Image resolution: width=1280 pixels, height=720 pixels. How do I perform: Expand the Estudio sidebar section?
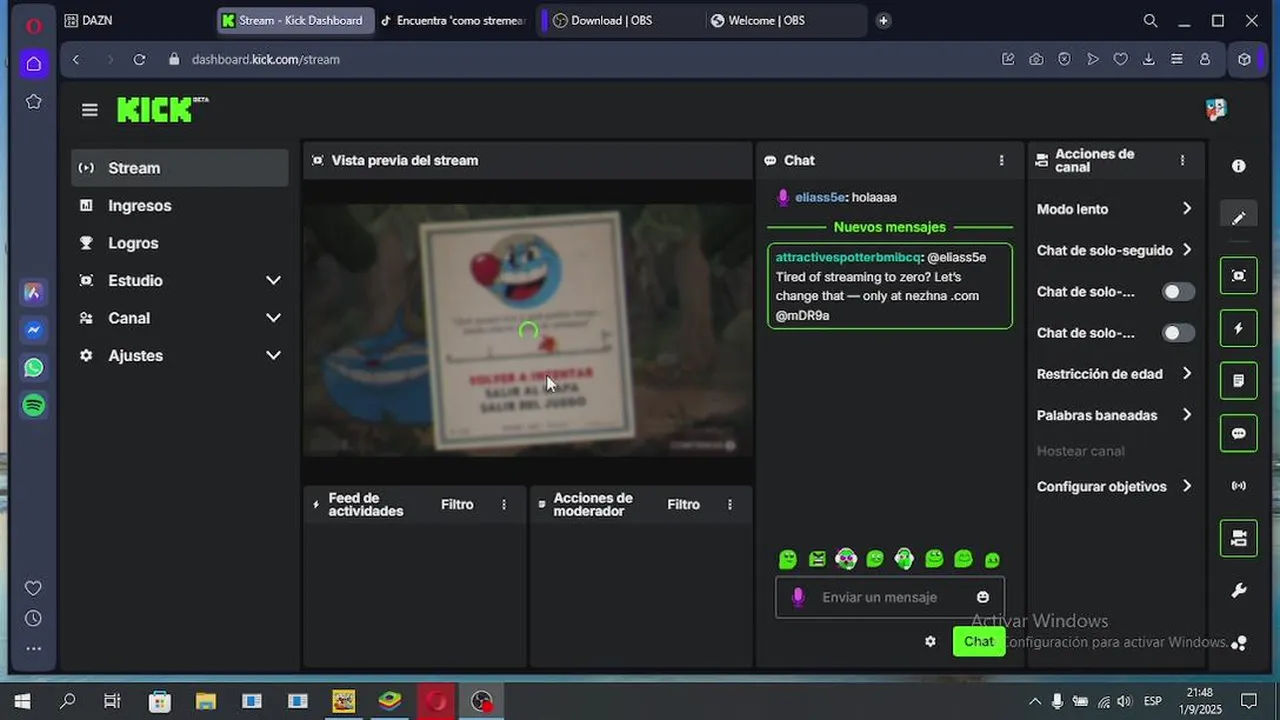coord(180,281)
